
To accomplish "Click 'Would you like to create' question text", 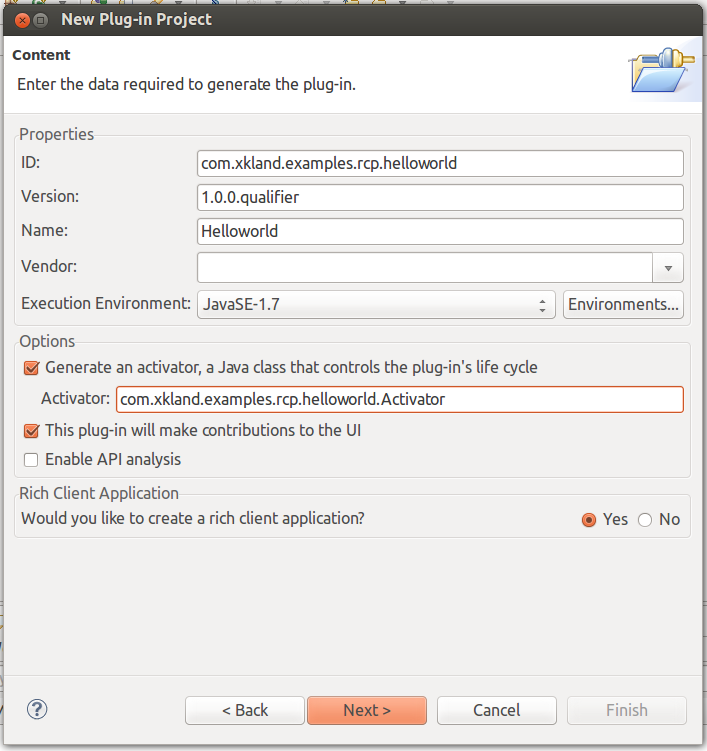I will 193,519.
